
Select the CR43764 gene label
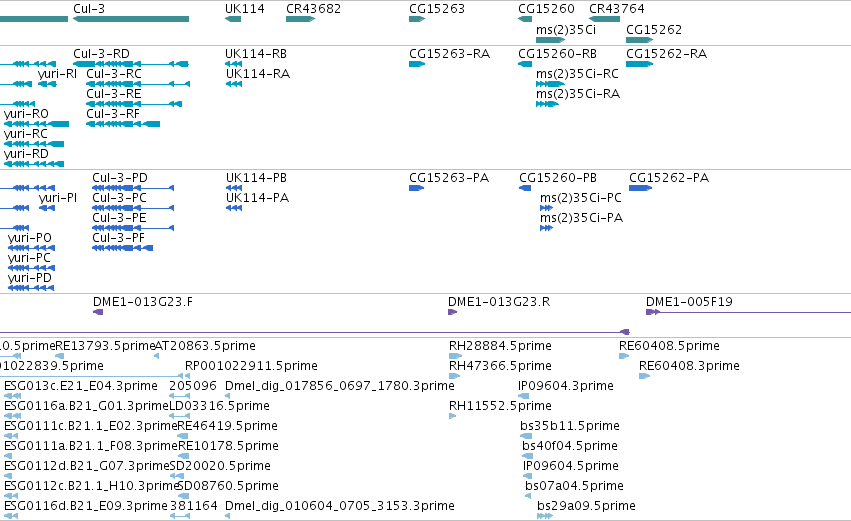617,9
